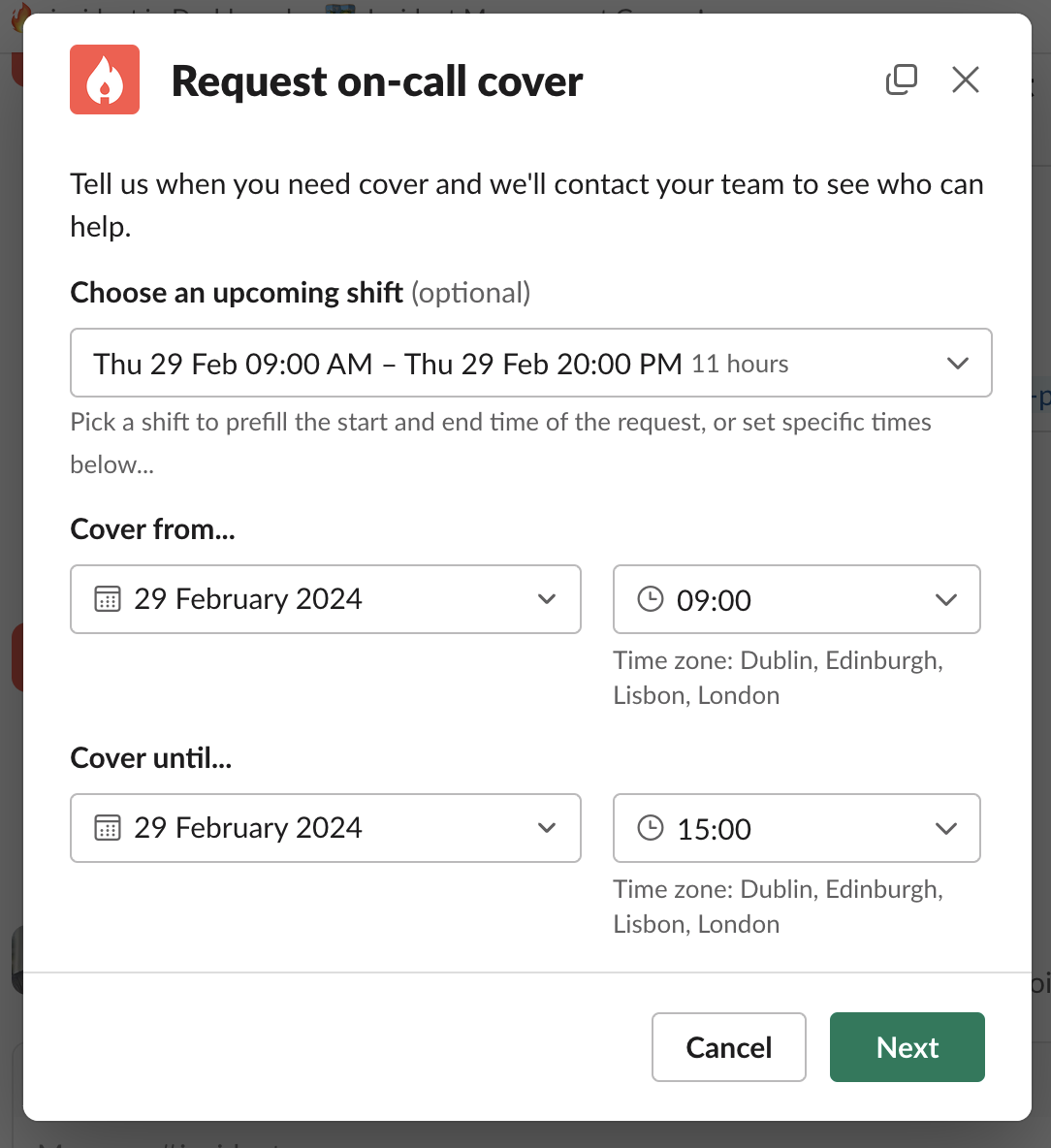Viewport: 1051px width, 1148px height.
Task: Click the calendar icon in Cover until
Action: 108,828
